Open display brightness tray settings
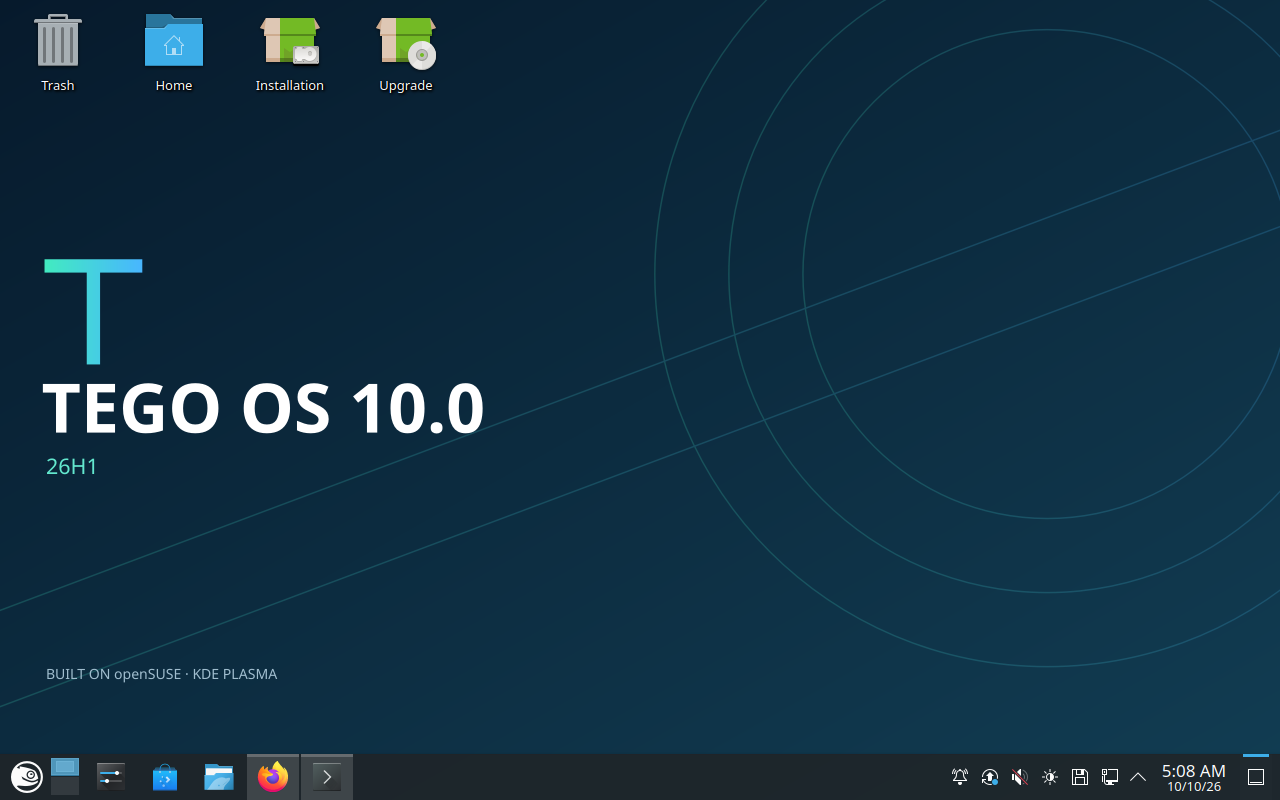This screenshot has width=1280, height=800. tap(1050, 777)
